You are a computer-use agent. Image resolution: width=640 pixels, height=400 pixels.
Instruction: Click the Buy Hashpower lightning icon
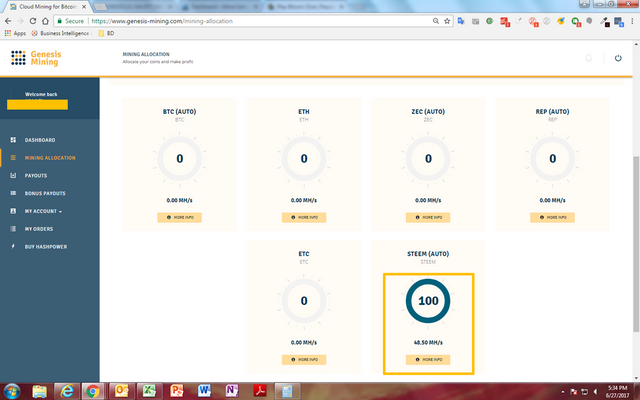tap(13, 247)
